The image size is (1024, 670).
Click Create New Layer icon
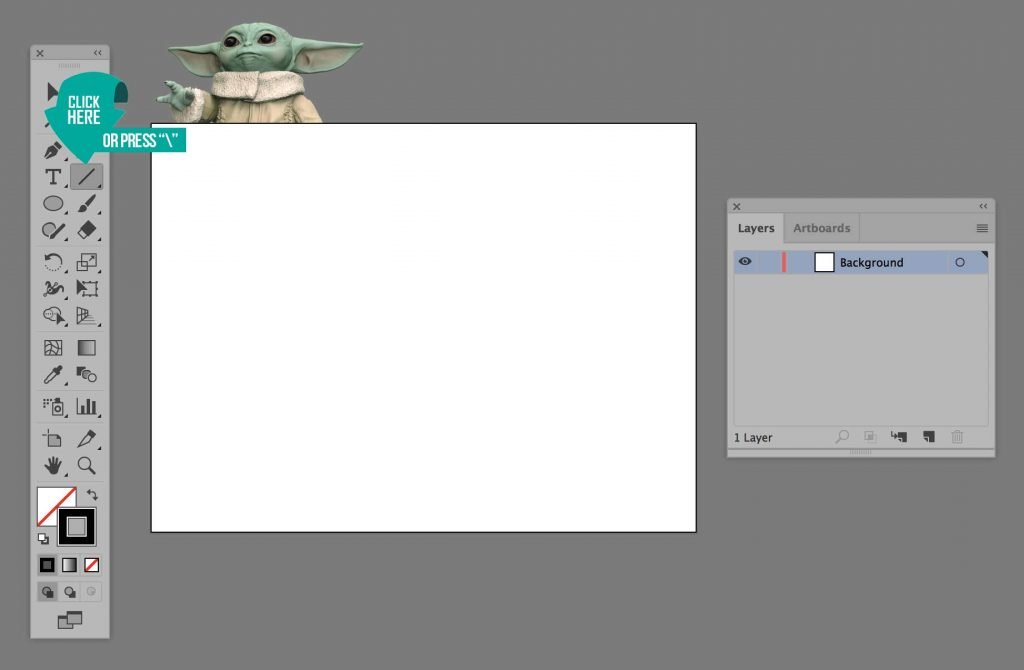coord(929,436)
